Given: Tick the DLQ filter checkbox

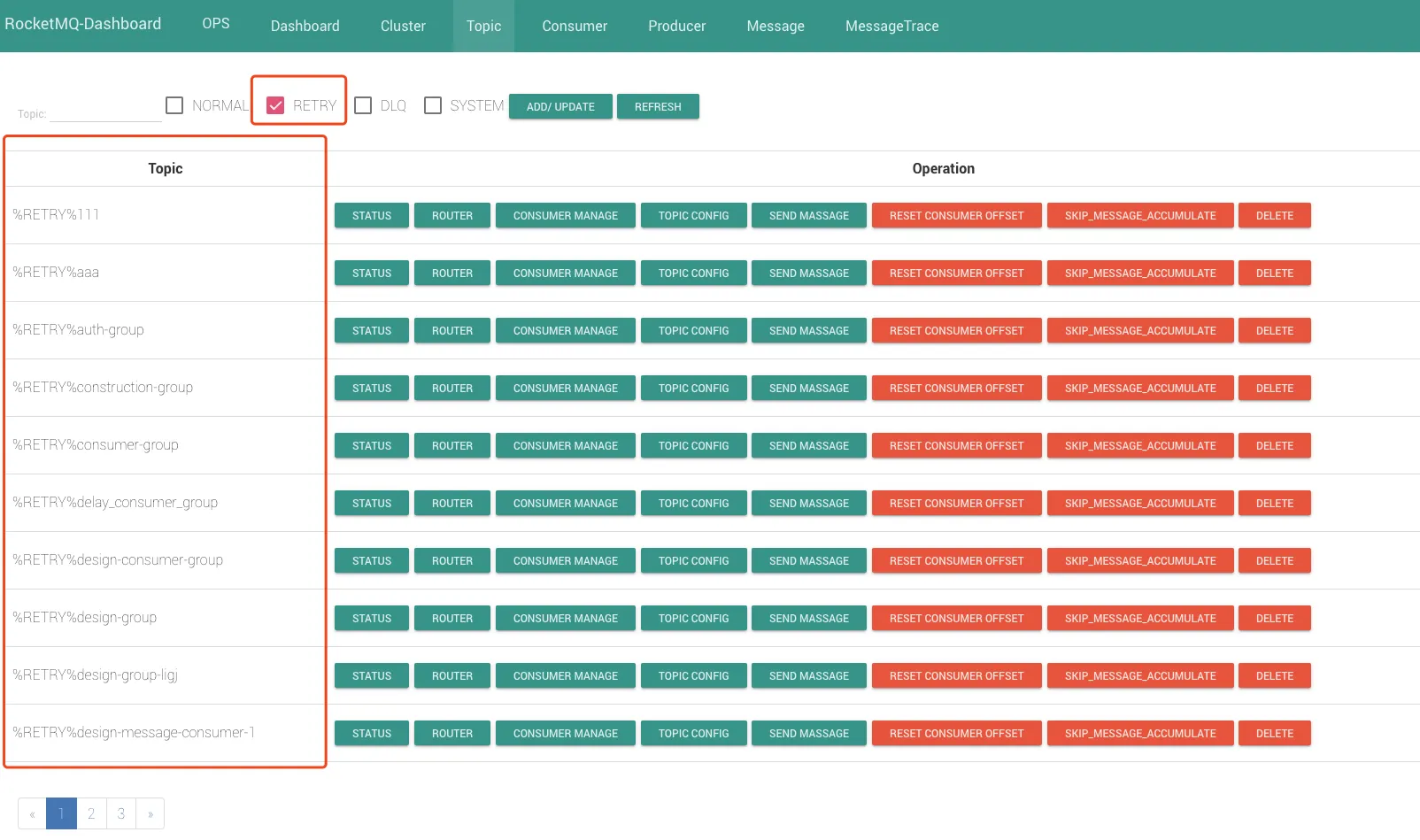Looking at the screenshot, I should (363, 105).
